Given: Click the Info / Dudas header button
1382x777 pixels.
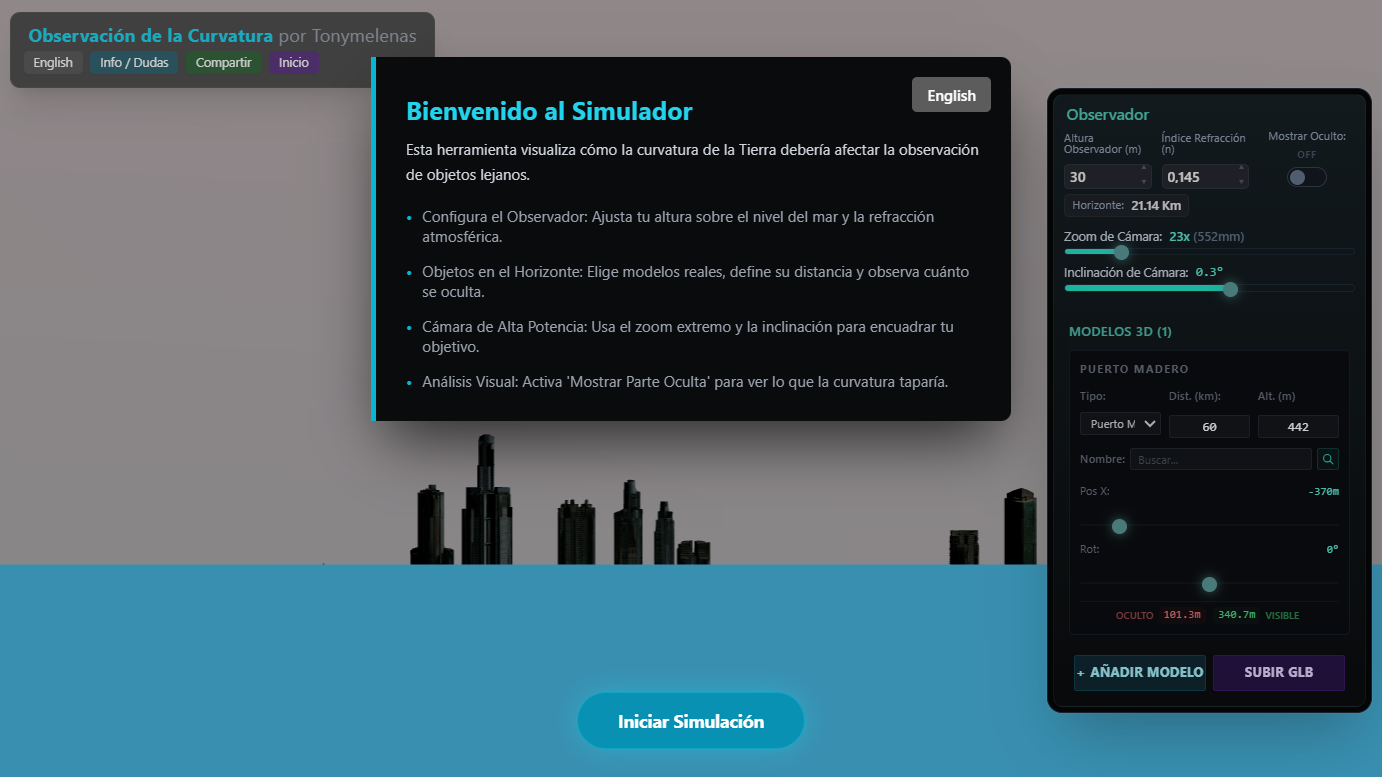Looking at the screenshot, I should click(134, 62).
